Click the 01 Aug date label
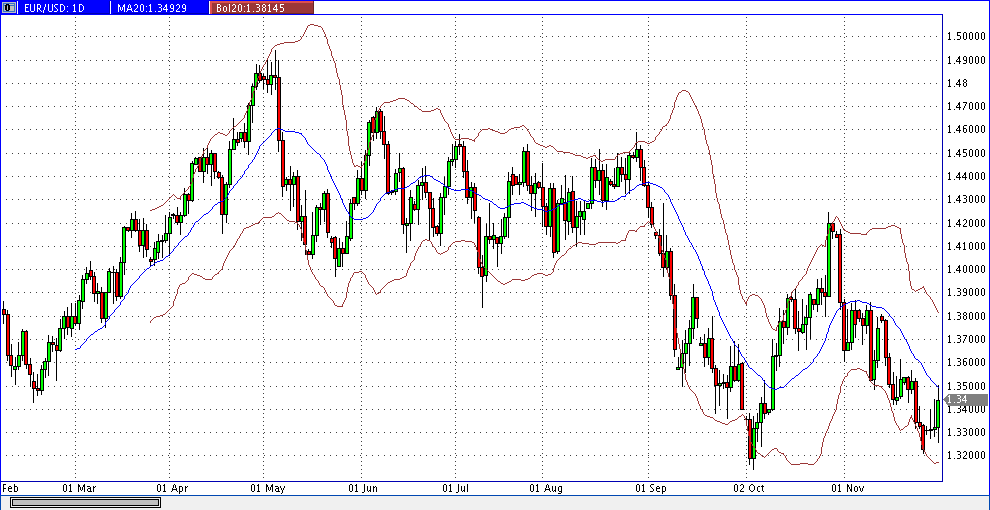Image resolution: width=990 pixels, height=510 pixels. pos(546,489)
